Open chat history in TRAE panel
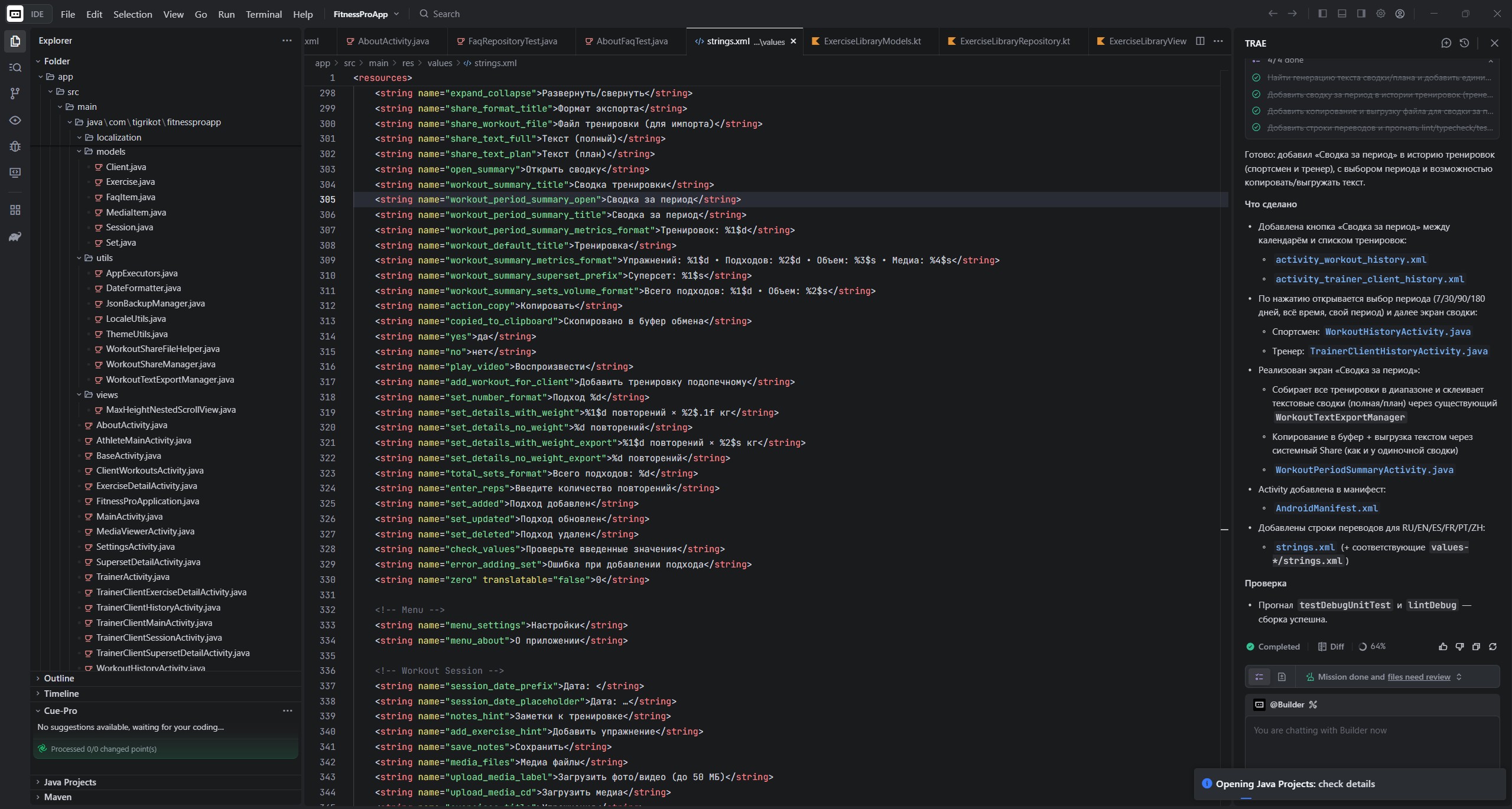The image size is (1512, 809). pos(1464,43)
